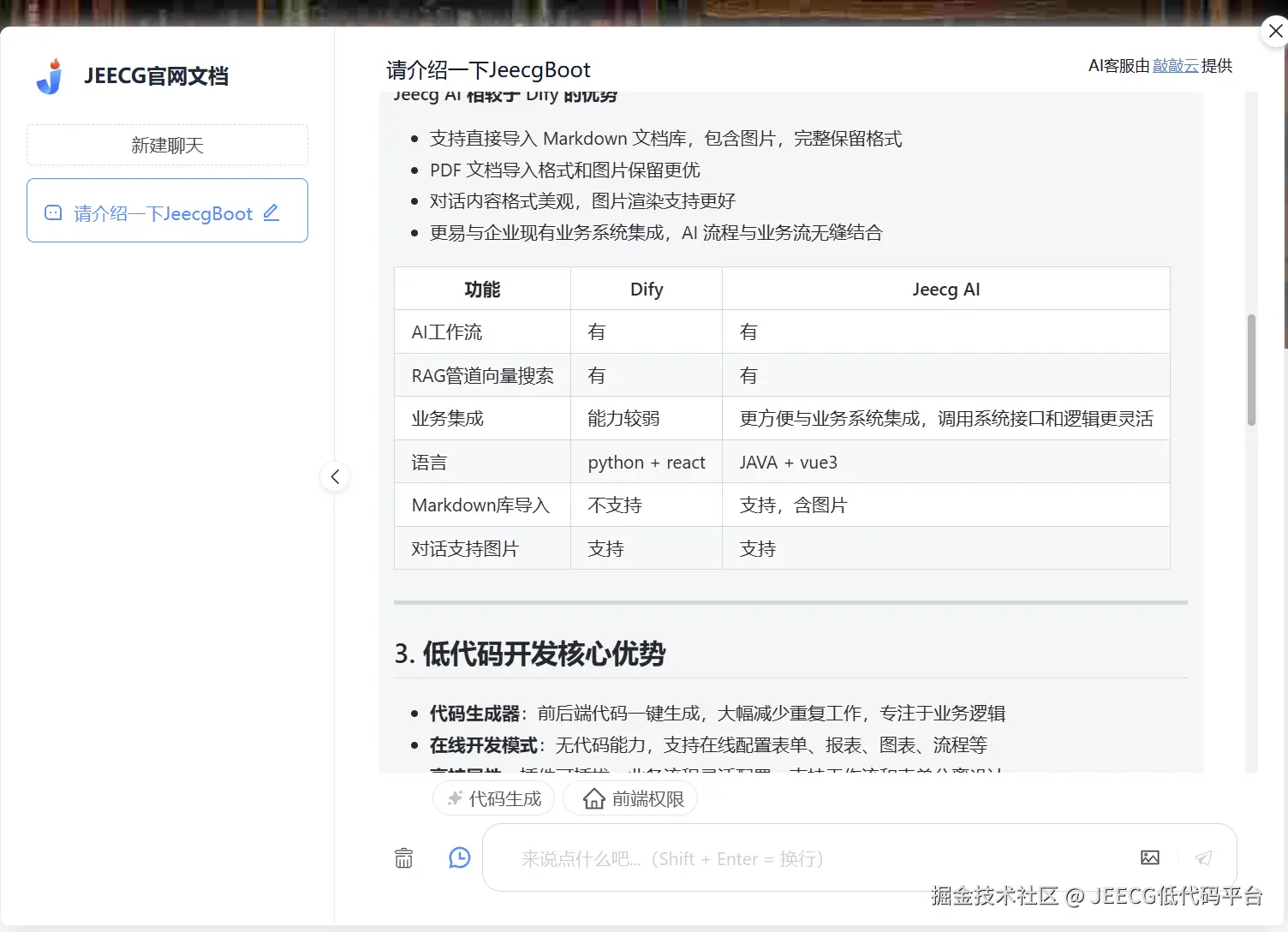
Task: Open chat history with the clock icon
Action: click(x=460, y=857)
